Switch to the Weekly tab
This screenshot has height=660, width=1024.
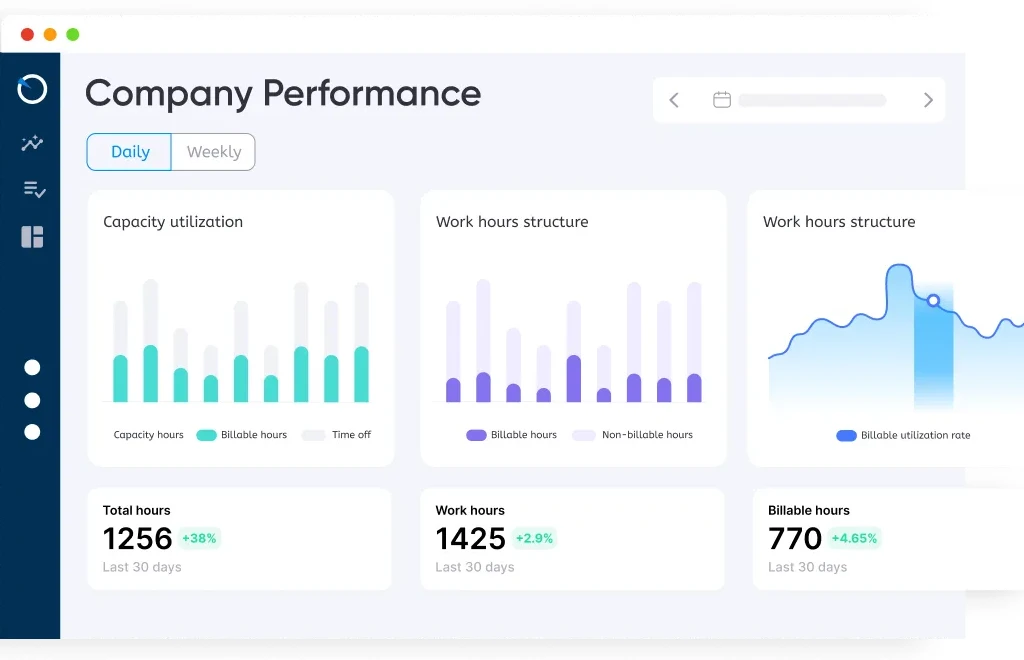(x=214, y=152)
